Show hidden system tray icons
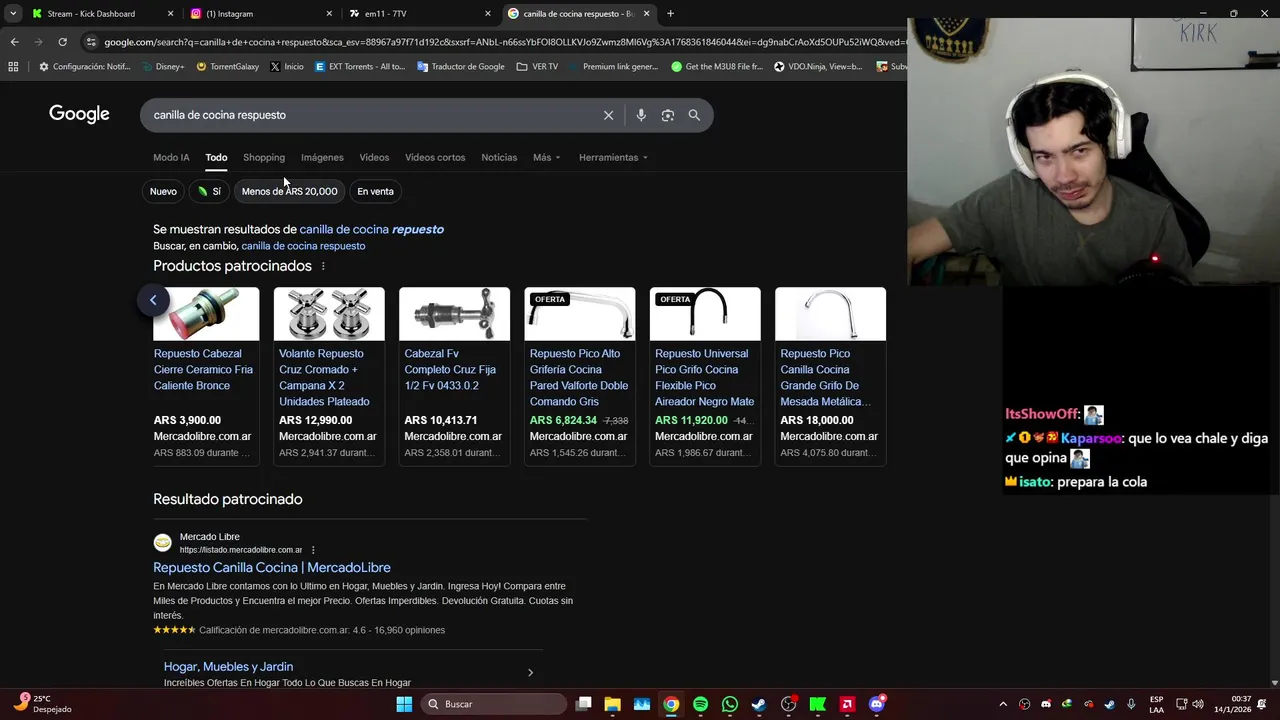The height and width of the screenshot is (720, 1280). 1003,704
